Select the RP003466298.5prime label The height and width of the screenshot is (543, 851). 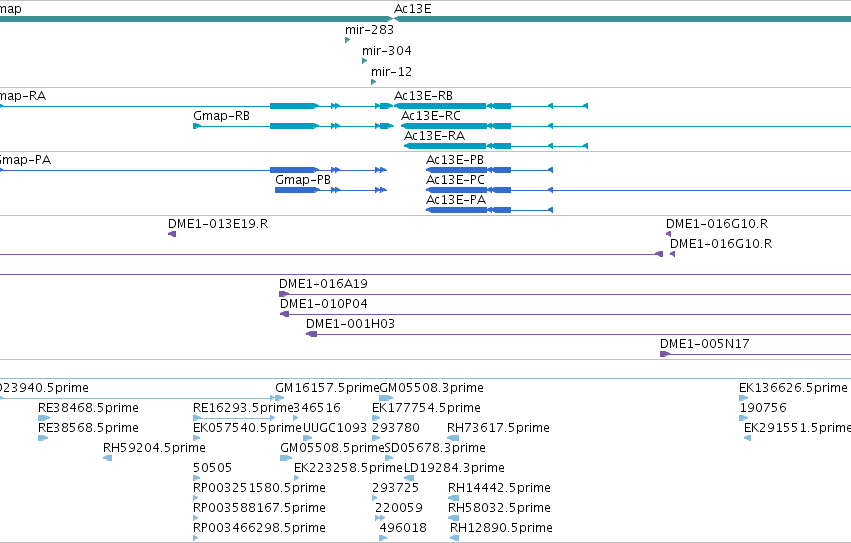click(259, 528)
